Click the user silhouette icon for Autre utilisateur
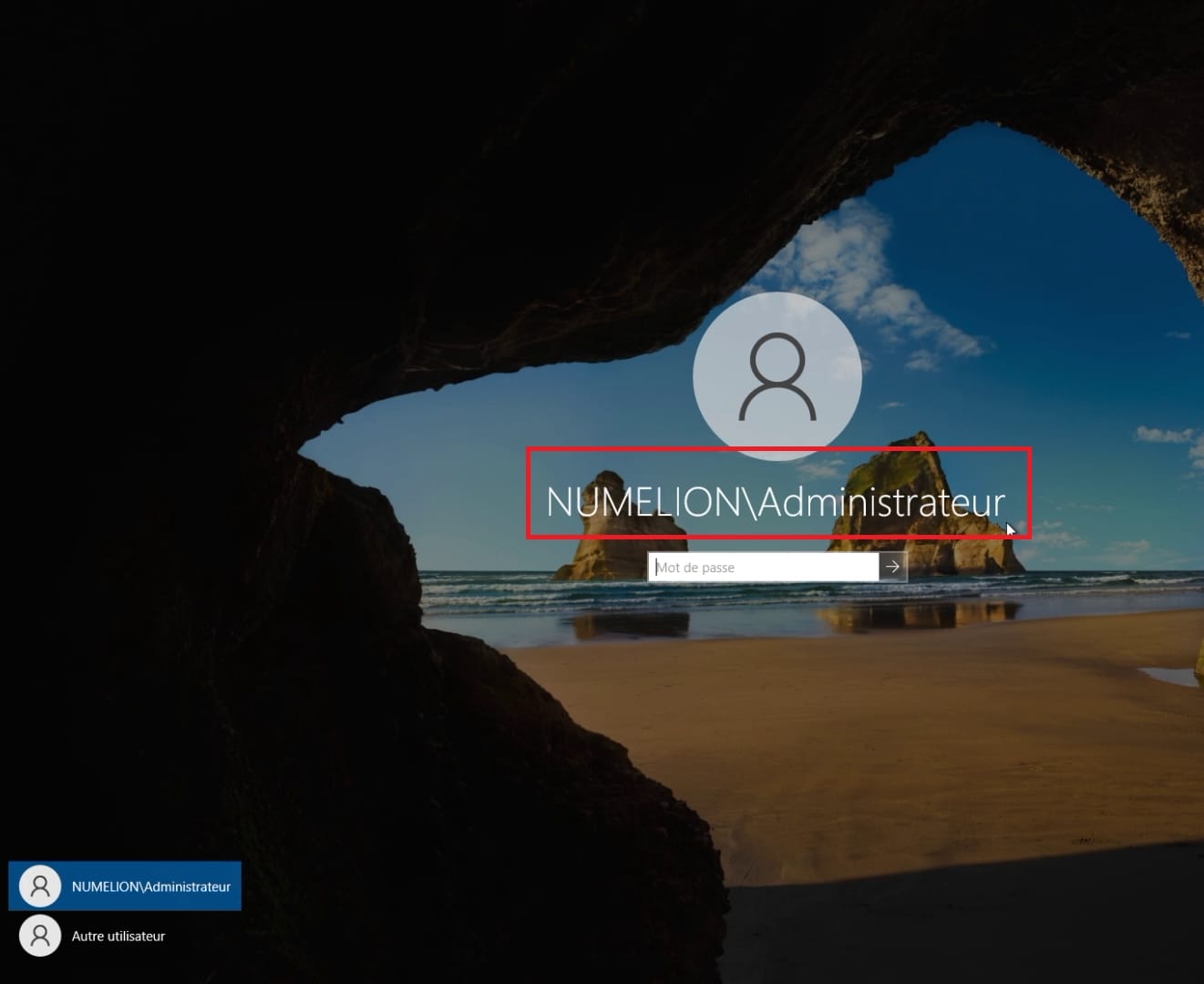The height and width of the screenshot is (984, 1204). click(x=39, y=935)
